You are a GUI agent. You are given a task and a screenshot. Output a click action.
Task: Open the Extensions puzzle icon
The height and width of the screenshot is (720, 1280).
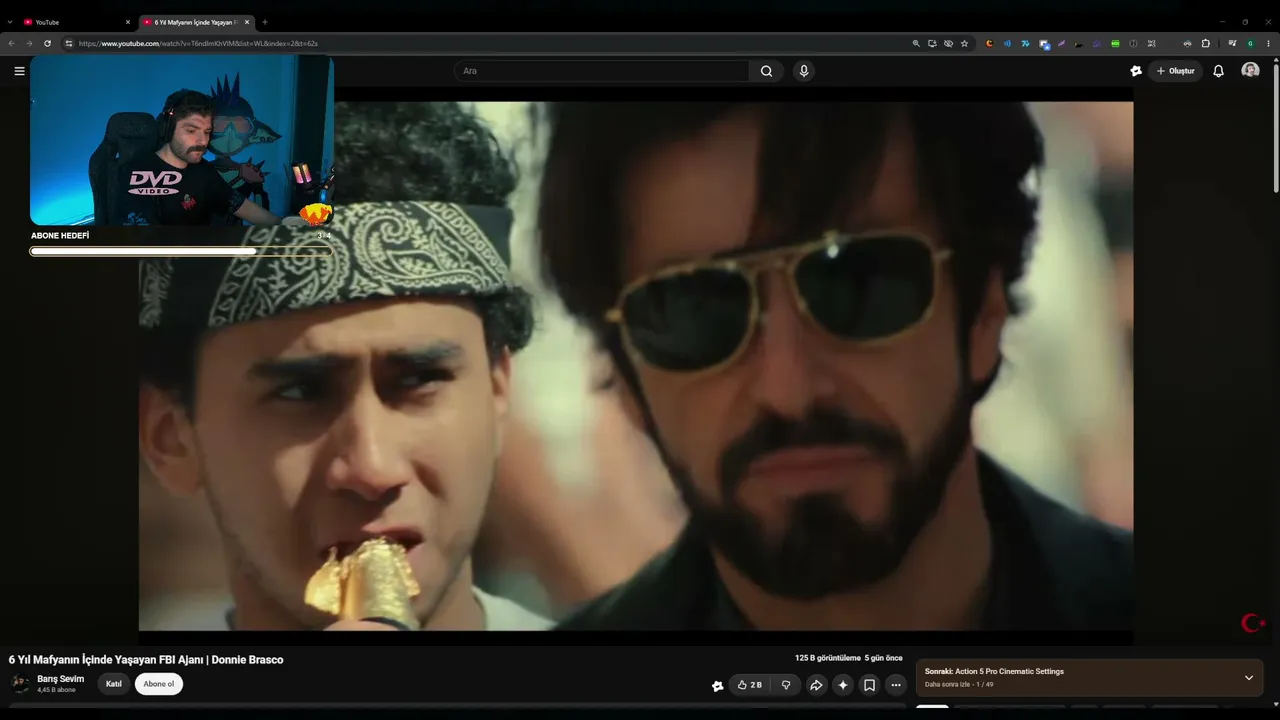pos(1205,43)
